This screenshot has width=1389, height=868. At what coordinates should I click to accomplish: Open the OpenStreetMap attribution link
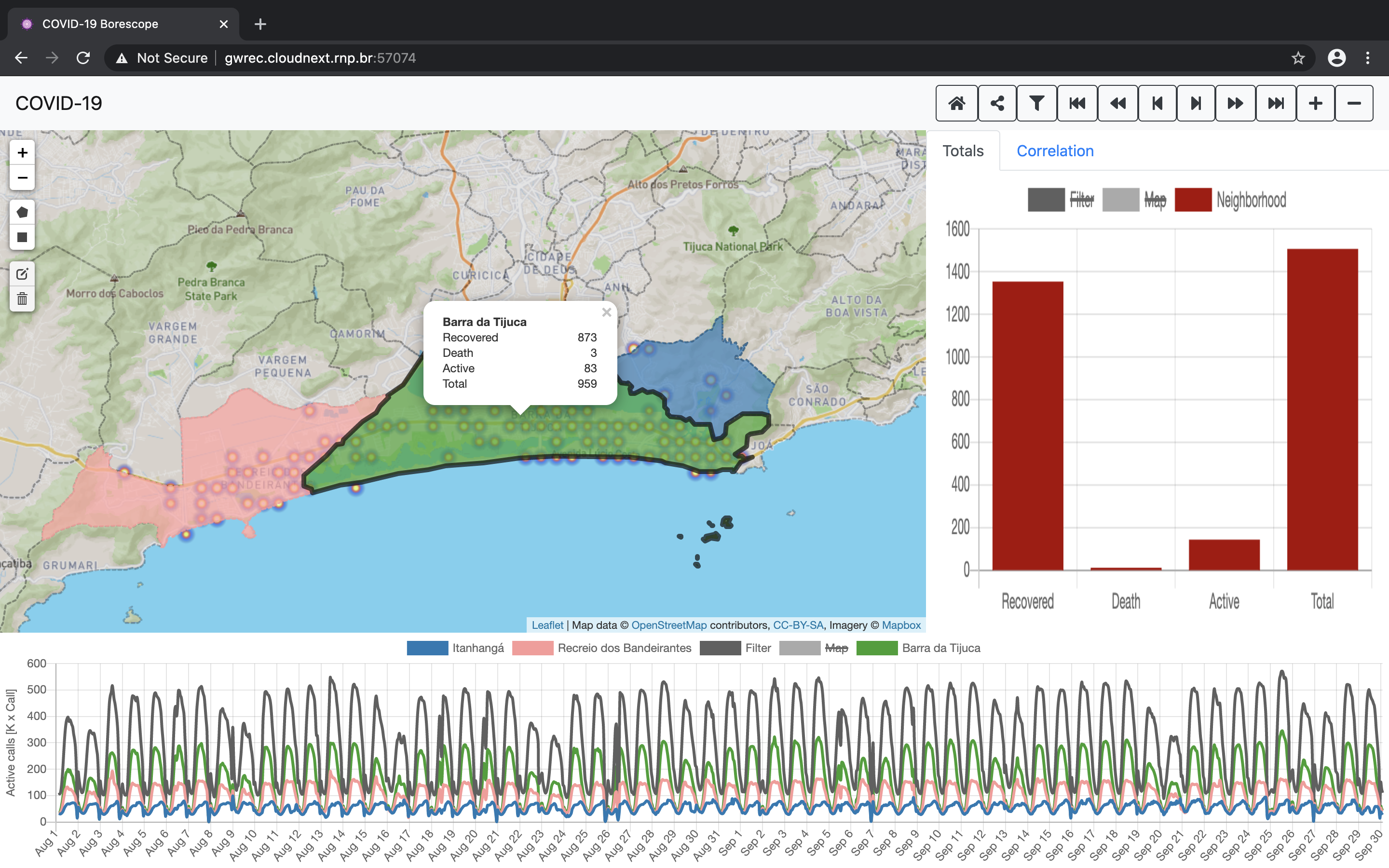pos(668,625)
